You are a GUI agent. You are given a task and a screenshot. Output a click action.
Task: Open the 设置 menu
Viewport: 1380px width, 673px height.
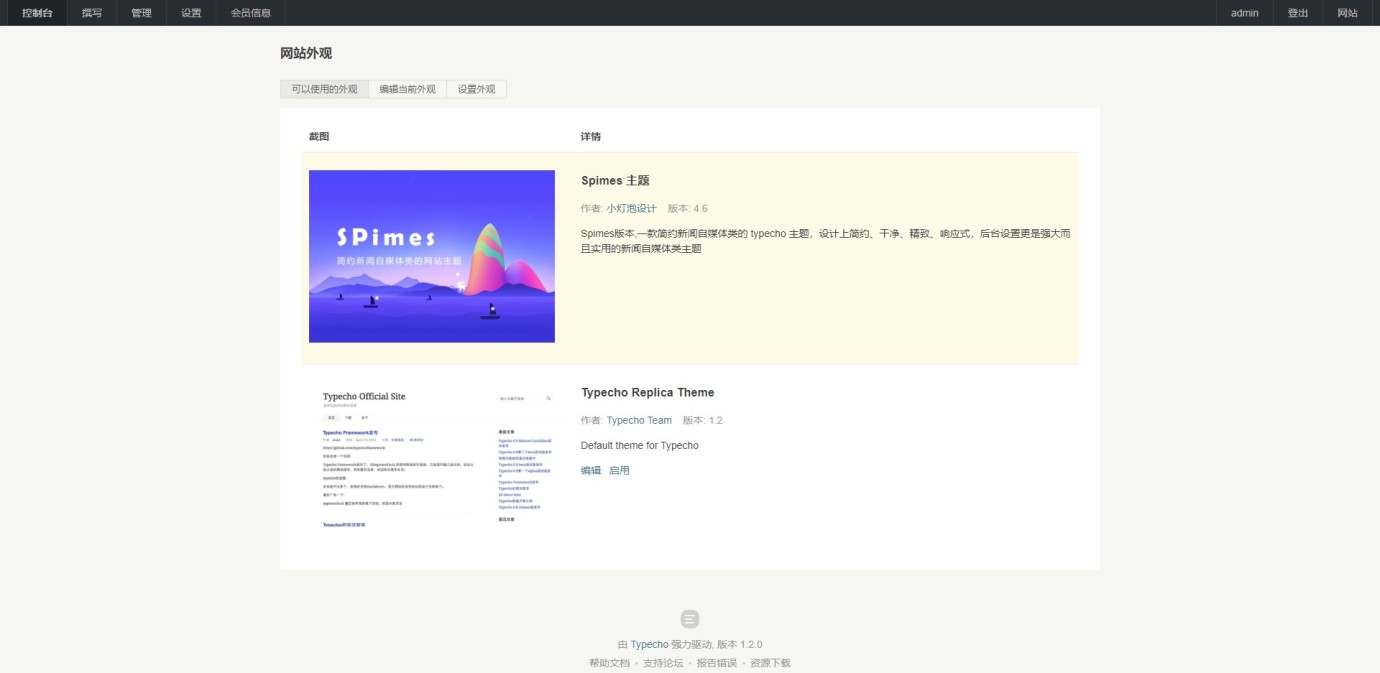pyautogui.click(x=191, y=13)
